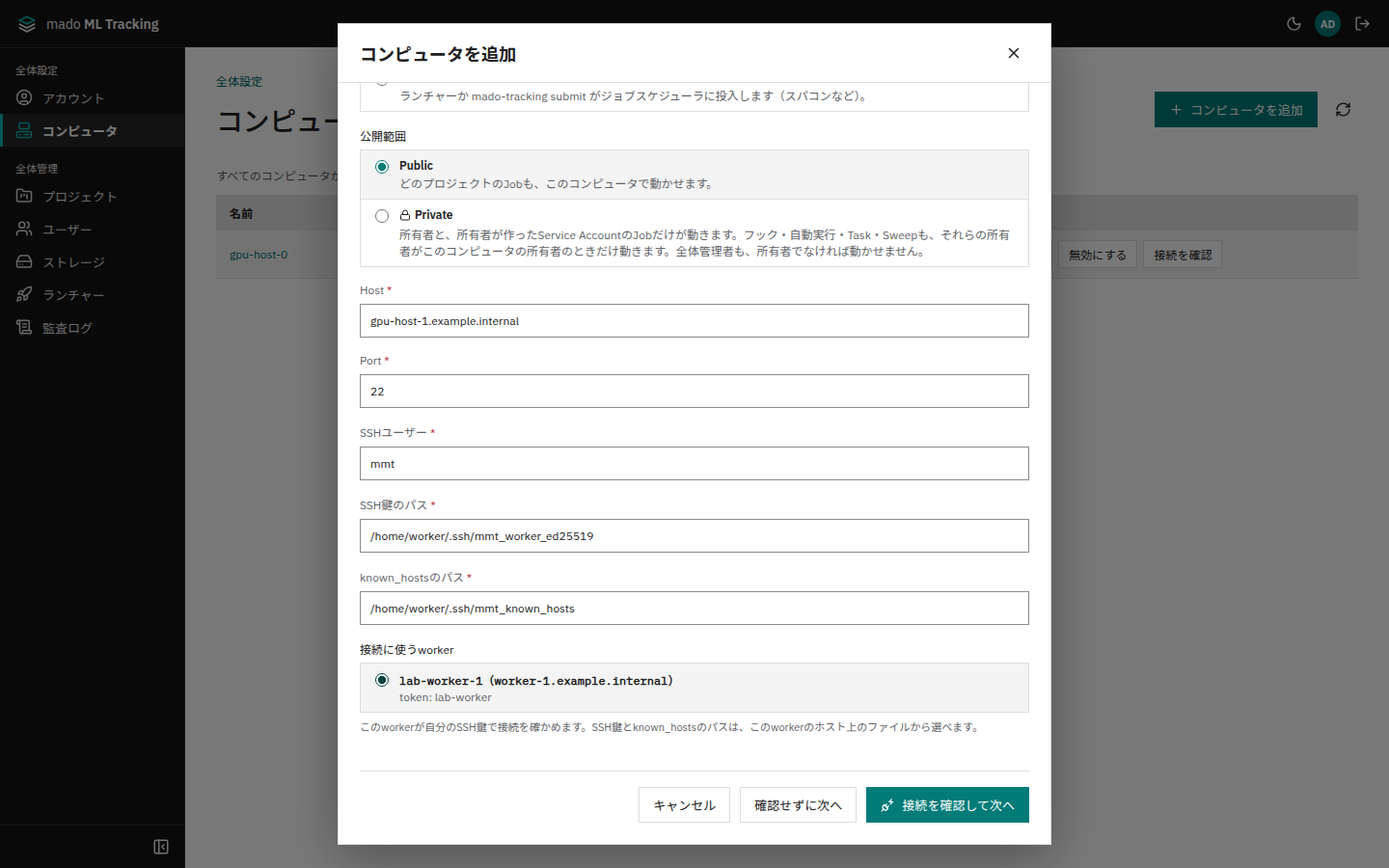This screenshot has width=1389, height=868.
Task: Click 確認せずに次へ button
Action: pyautogui.click(x=798, y=805)
